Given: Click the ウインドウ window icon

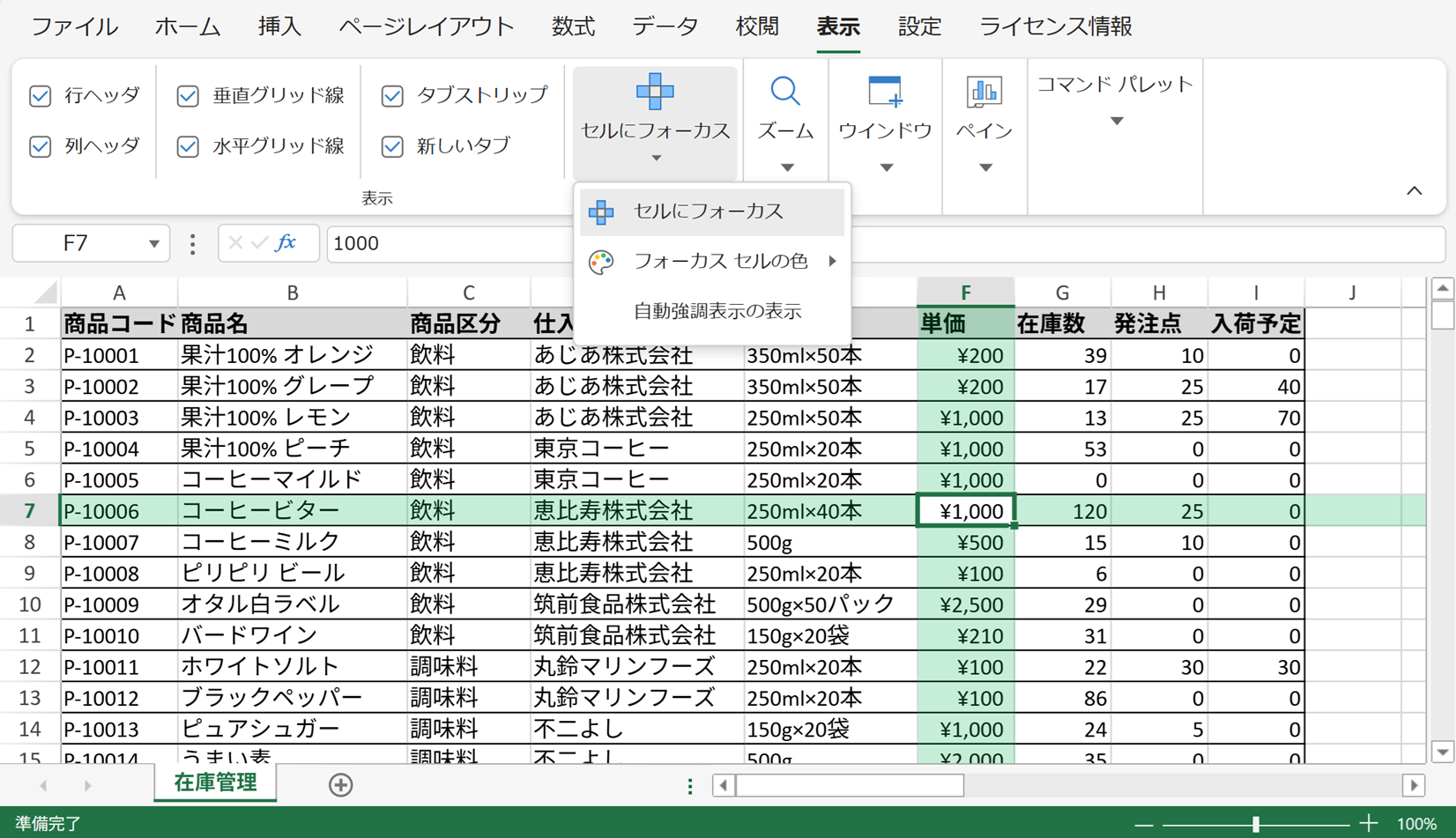Looking at the screenshot, I should point(885,92).
